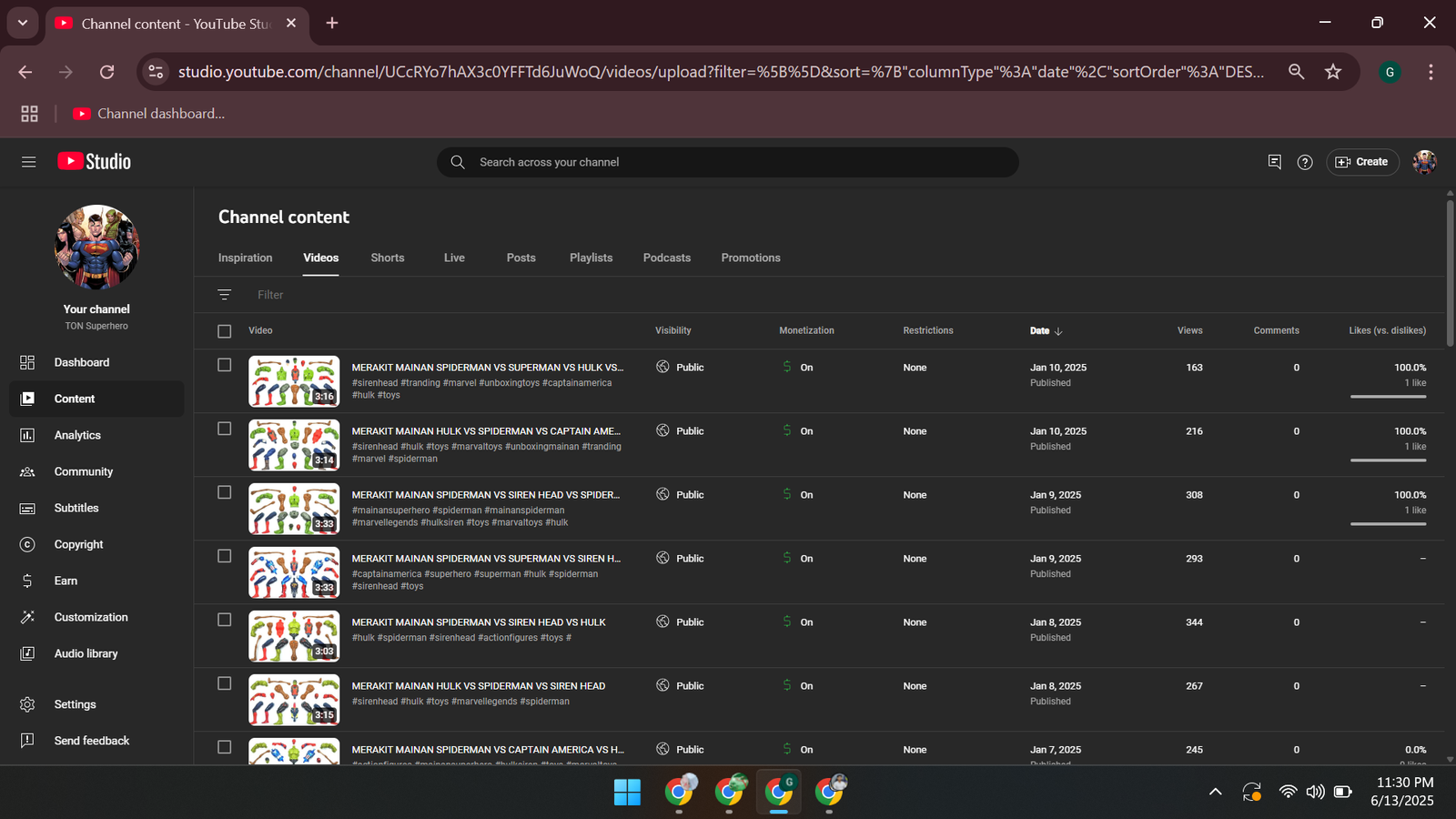Open title 'MERAKIT MAINAN SPIDERMAN VS SIREN HEAD VS HULK'
Viewport: 1456px width, 819px height.
pos(479,622)
